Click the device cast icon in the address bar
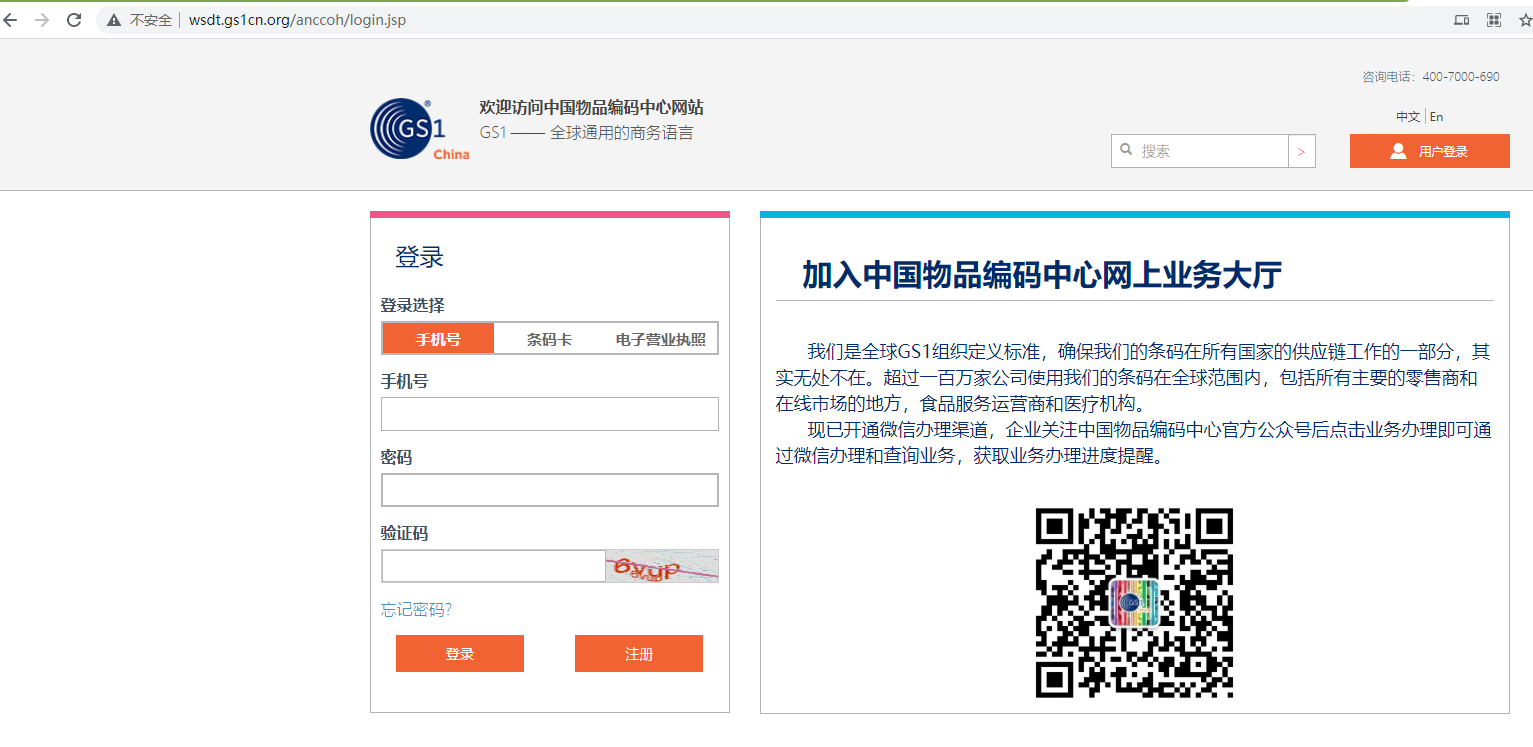The width and height of the screenshot is (1533, 747). coord(1462,20)
